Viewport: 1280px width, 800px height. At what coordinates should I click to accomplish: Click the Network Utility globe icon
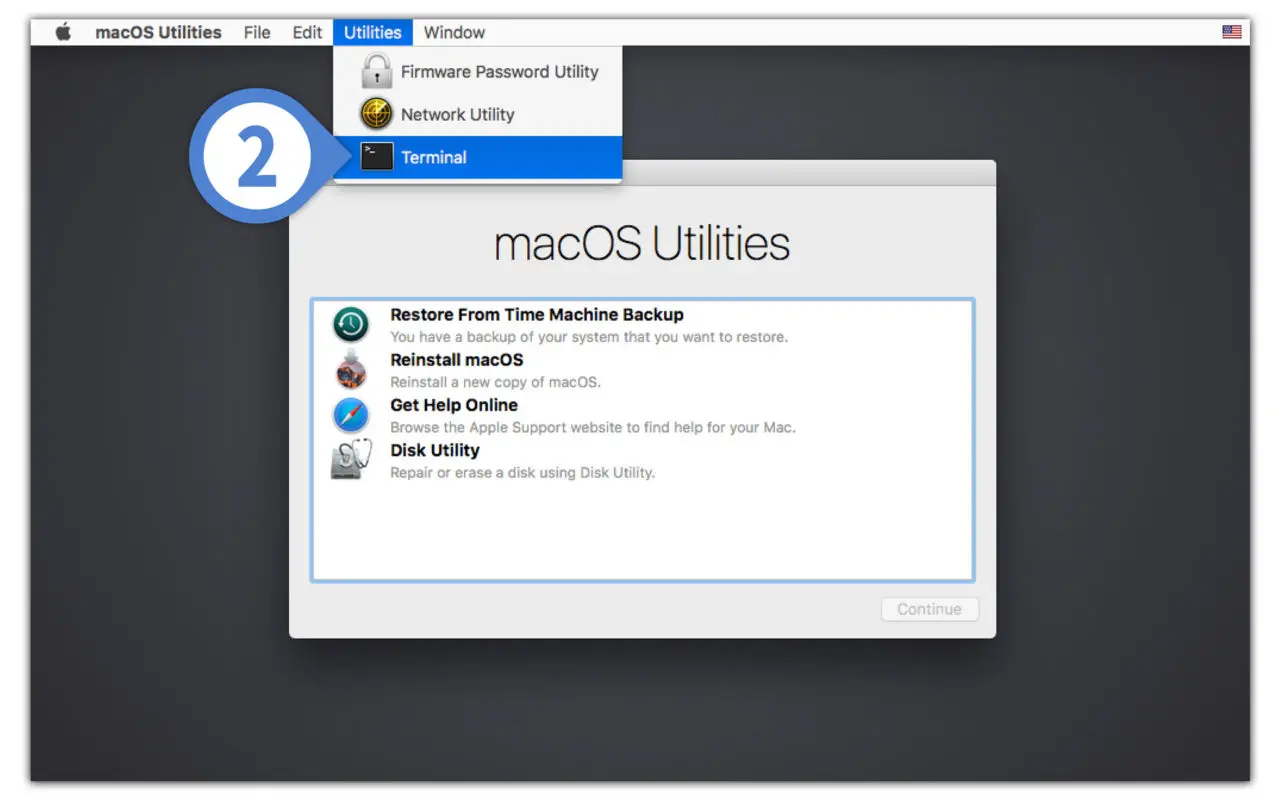(375, 113)
